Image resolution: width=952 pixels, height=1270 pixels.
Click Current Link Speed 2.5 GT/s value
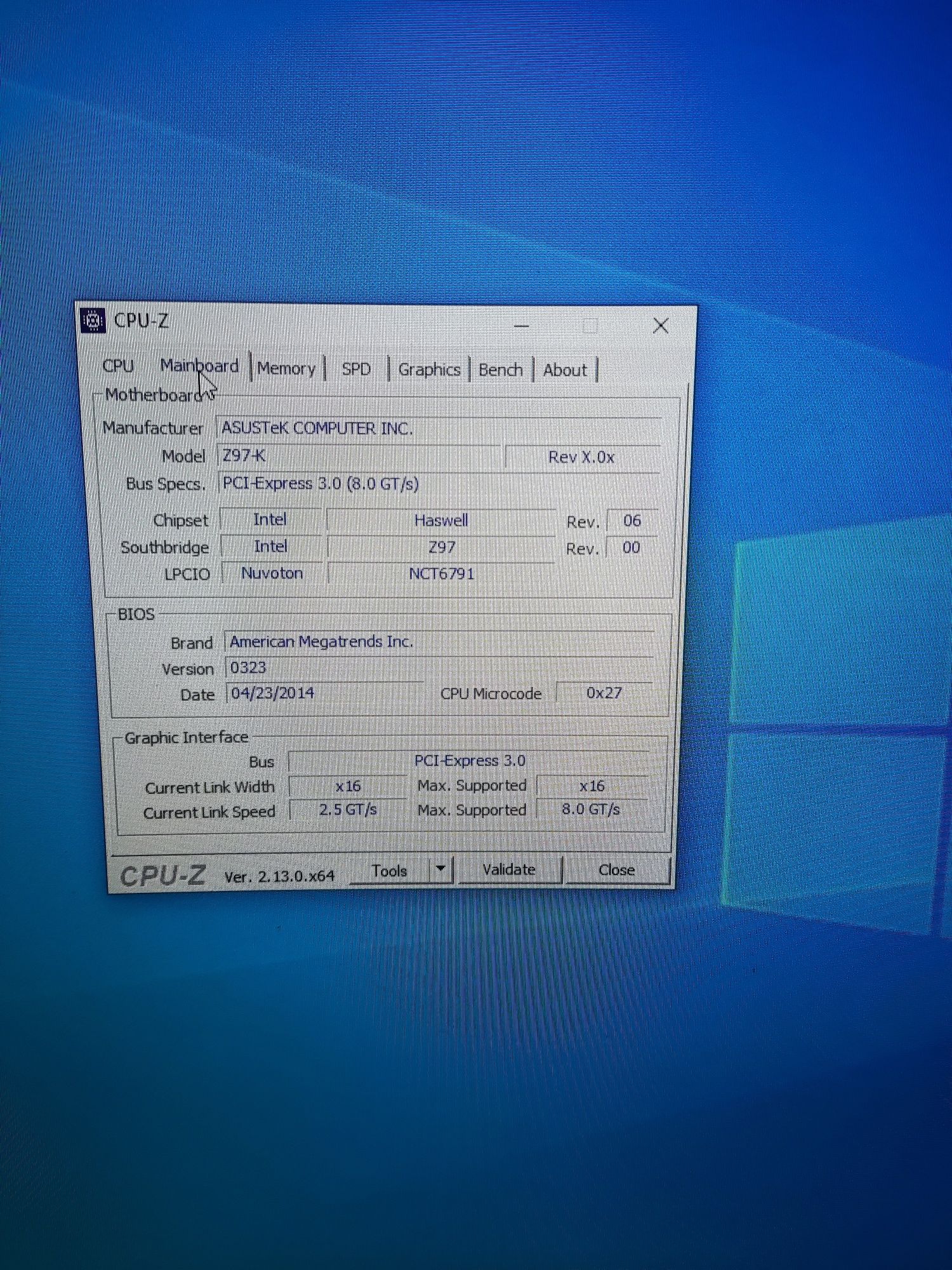coord(348,810)
